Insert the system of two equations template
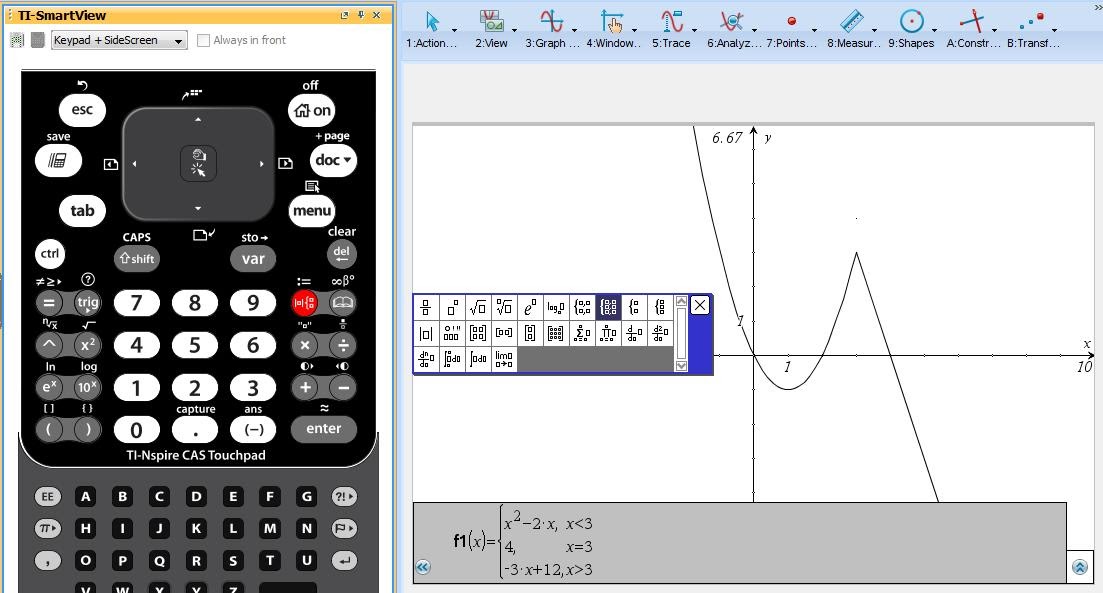Screen dimensions: 1103x593 pos(634,307)
